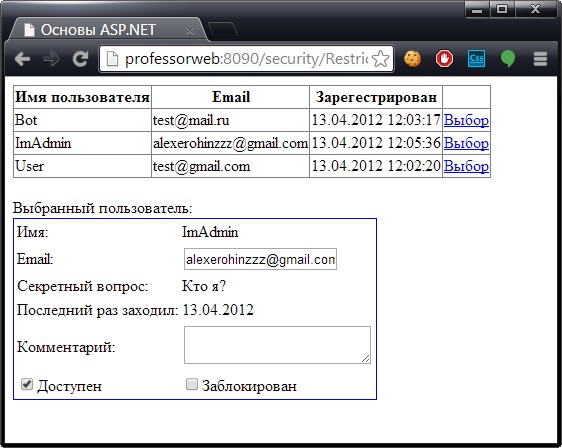The width and height of the screenshot is (562, 448).
Task: Click the Последний раз заходил: label
Action: pos(97,310)
